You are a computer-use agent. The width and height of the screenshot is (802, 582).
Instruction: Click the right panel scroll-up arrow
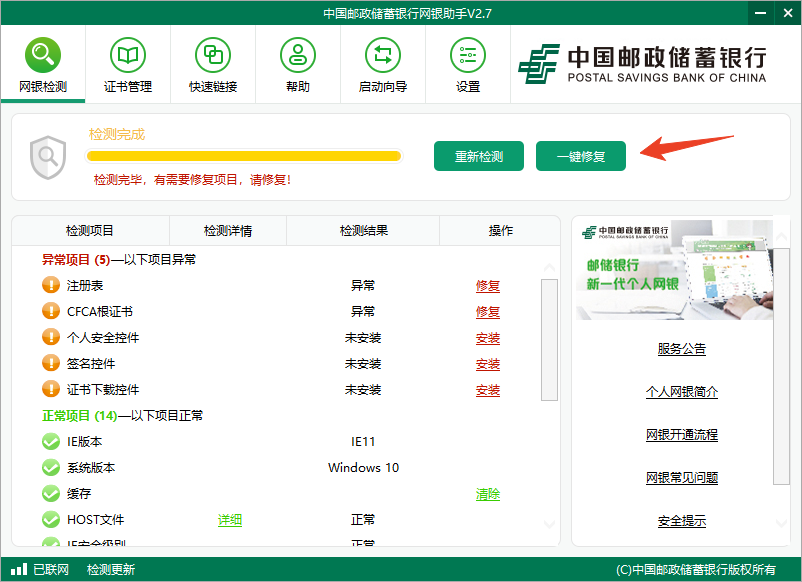pyautogui.click(x=781, y=237)
